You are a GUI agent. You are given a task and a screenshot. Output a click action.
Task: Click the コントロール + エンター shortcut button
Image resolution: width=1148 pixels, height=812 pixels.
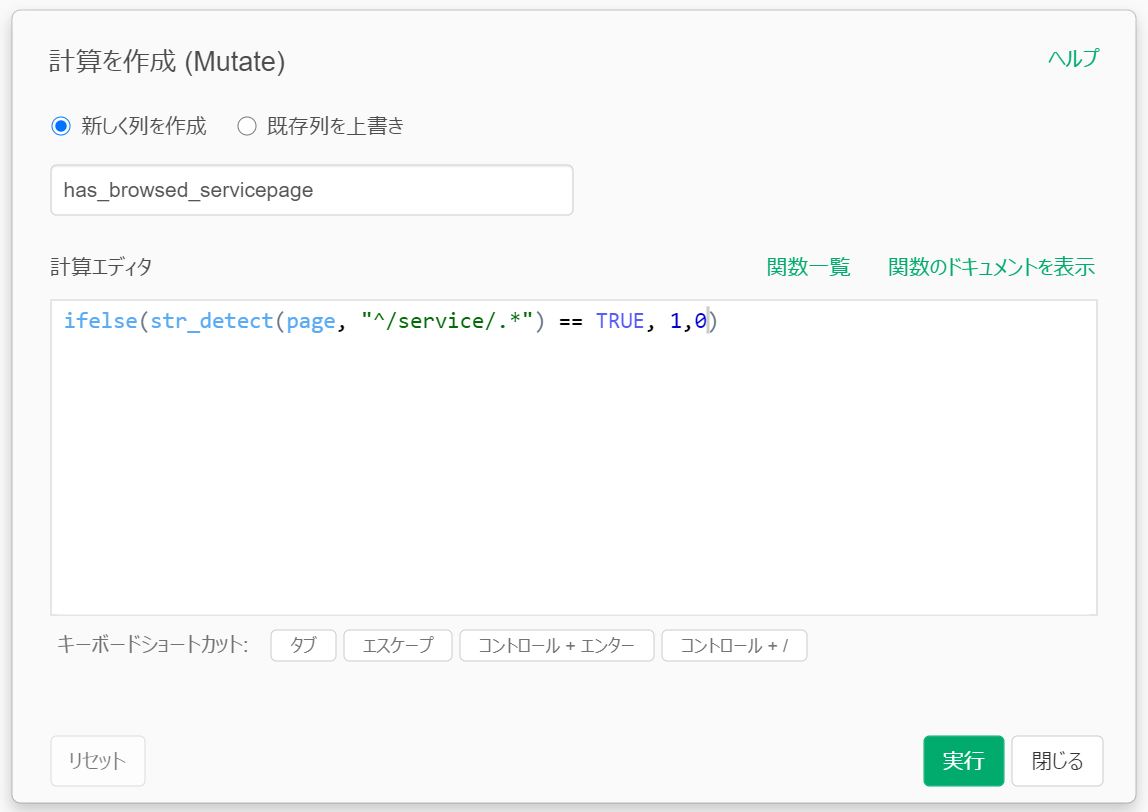coord(556,646)
